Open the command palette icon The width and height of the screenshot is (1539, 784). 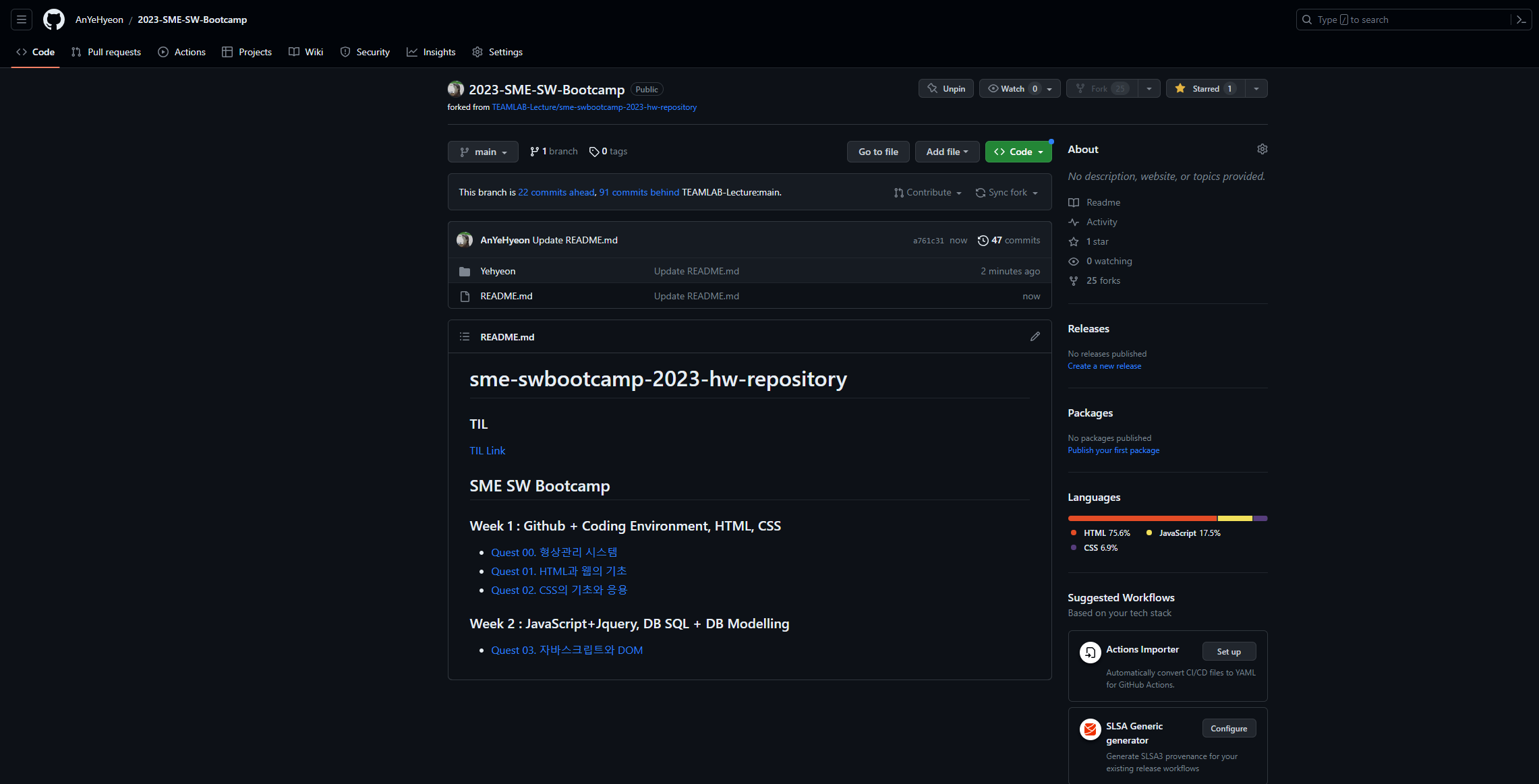tap(1521, 20)
